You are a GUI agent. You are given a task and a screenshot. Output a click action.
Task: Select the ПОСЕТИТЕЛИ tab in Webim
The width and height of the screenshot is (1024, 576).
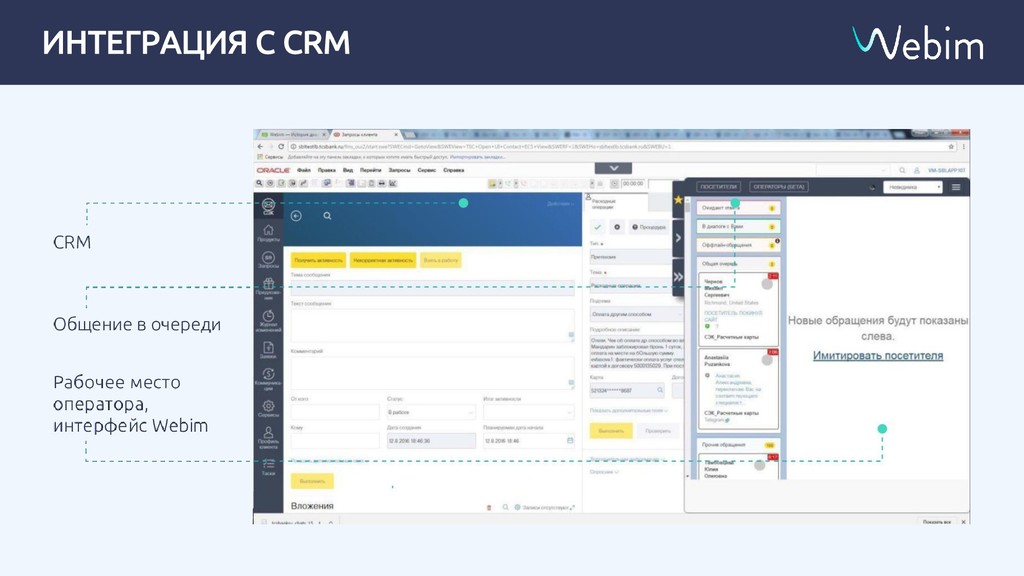pos(718,187)
